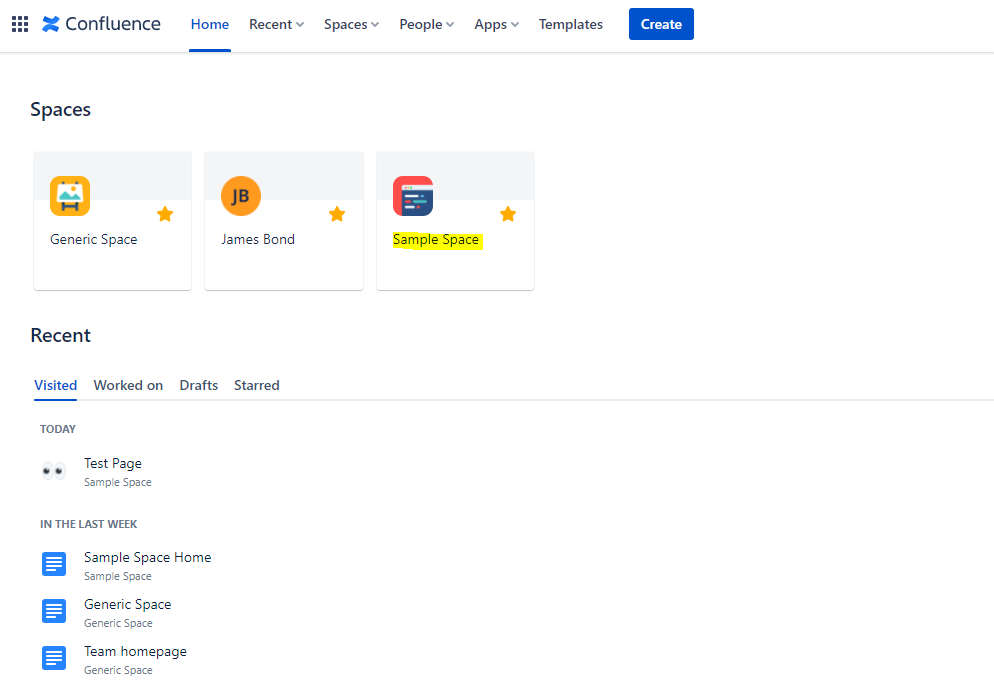The width and height of the screenshot is (994, 684).
Task: Expand the People dropdown menu
Action: pyautogui.click(x=427, y=24)
